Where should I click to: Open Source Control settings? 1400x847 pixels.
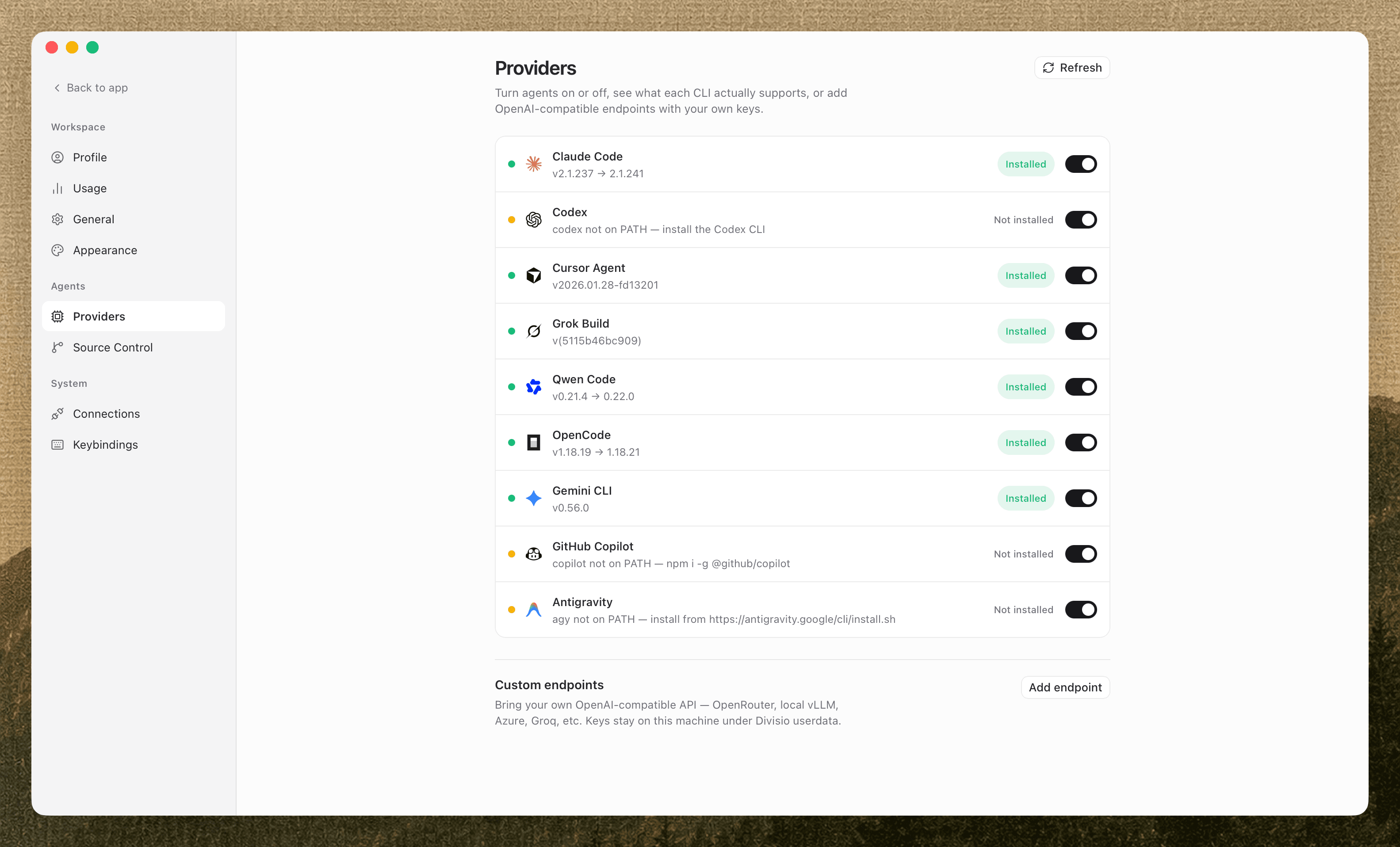tap(134, 347)
